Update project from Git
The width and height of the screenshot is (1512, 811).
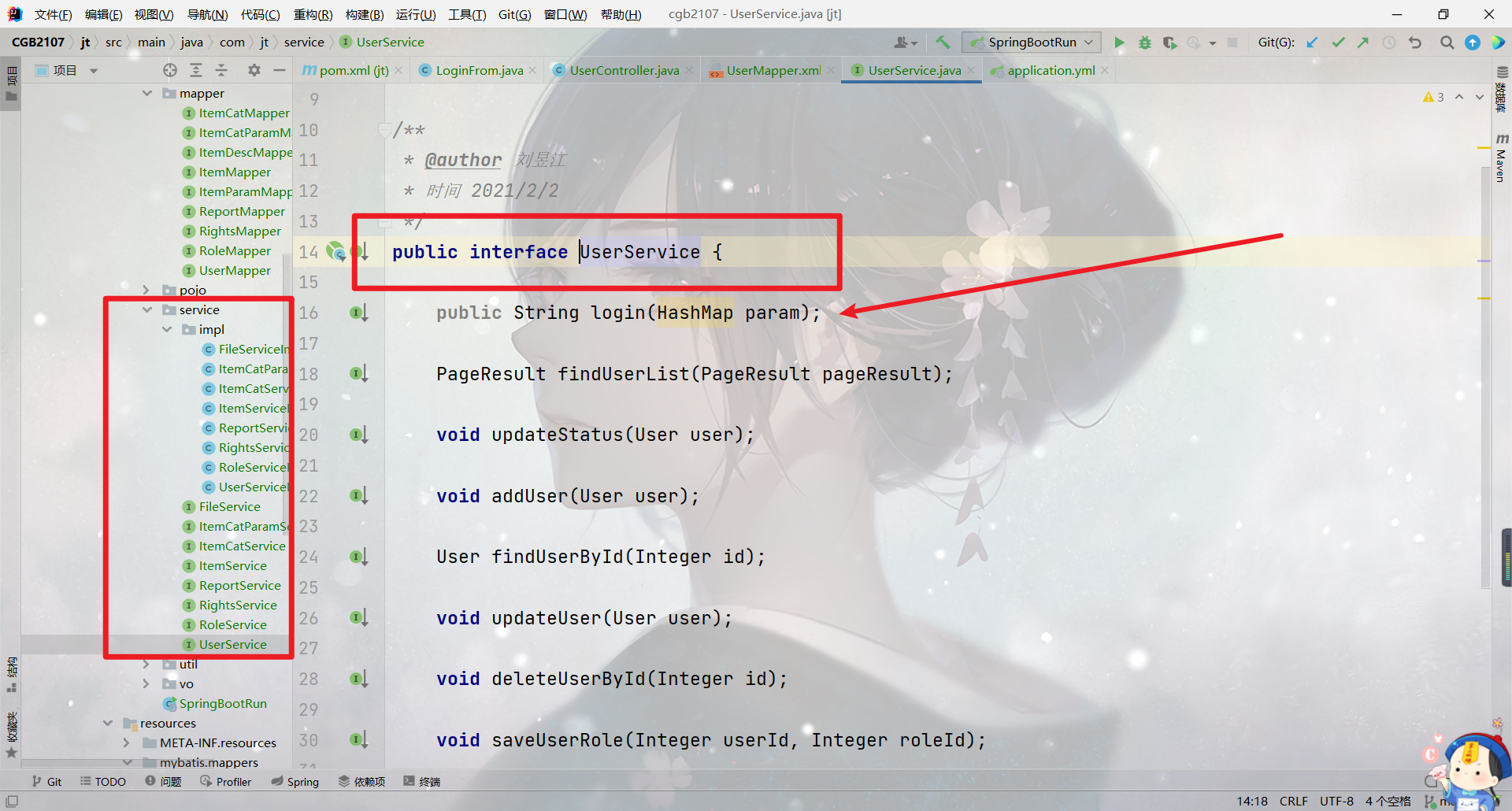coord(1312,43)
